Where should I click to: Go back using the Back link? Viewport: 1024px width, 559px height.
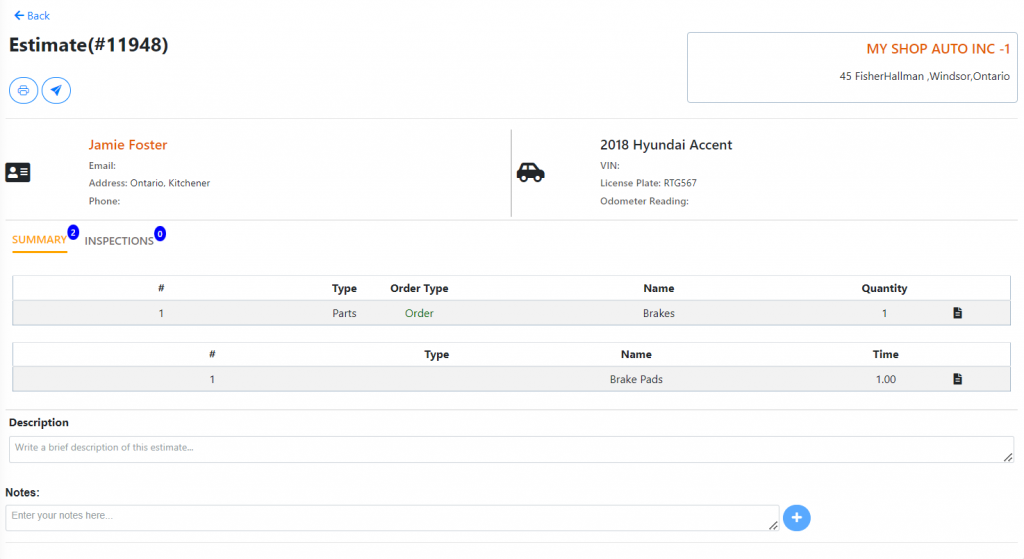32,16
